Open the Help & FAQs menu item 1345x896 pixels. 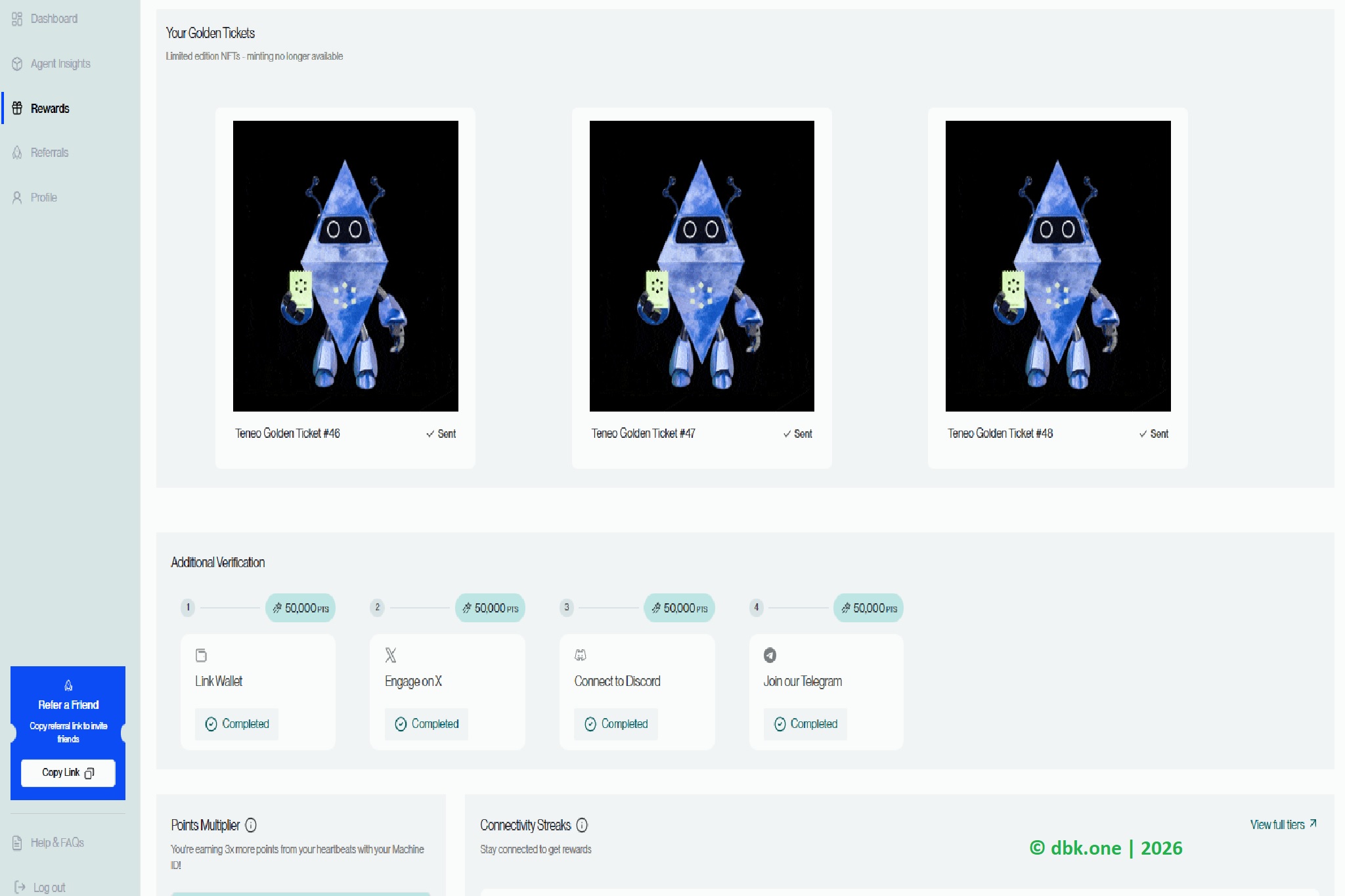click(56, 843)
